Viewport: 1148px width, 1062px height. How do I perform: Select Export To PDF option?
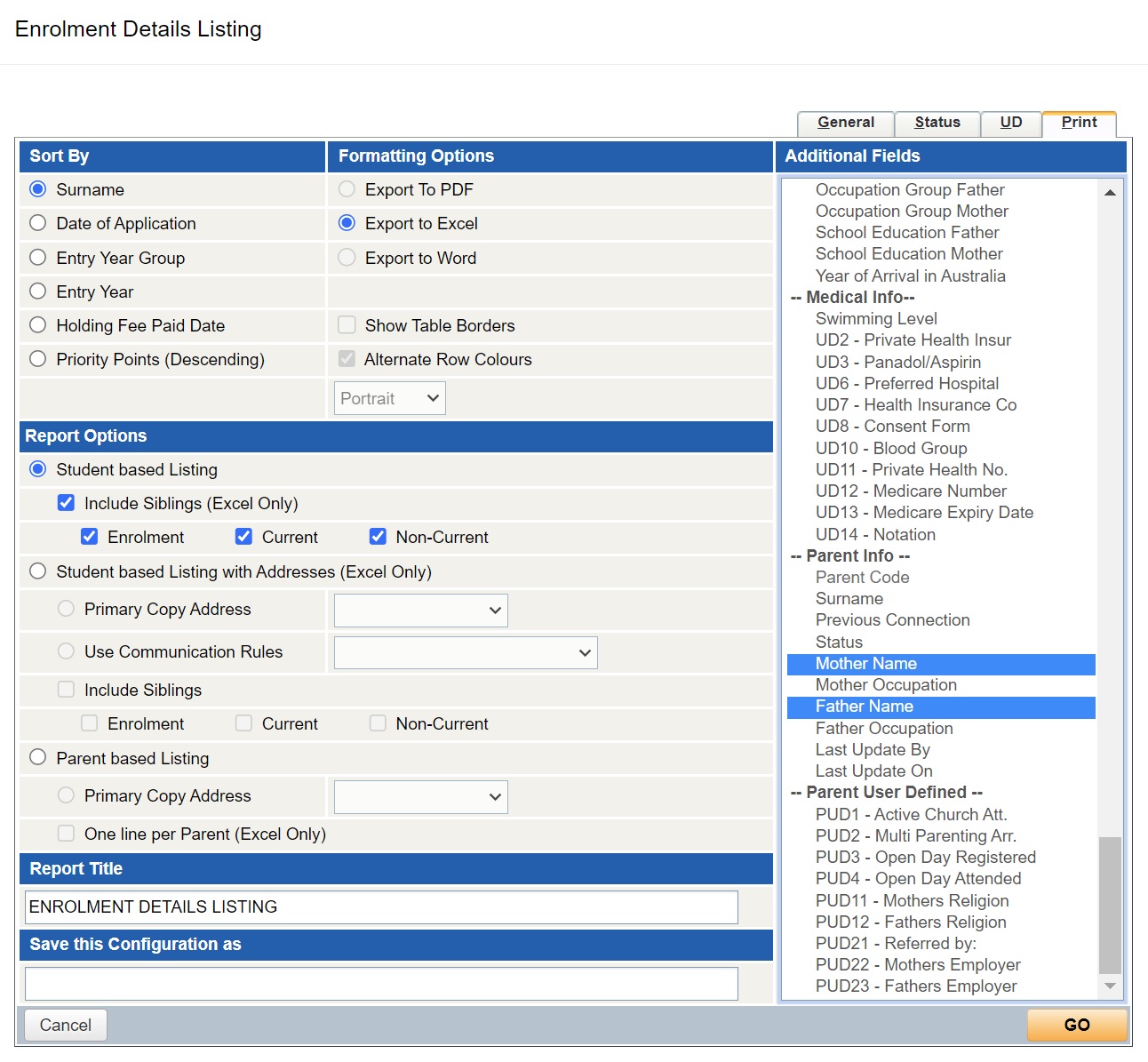coord(347,189)
